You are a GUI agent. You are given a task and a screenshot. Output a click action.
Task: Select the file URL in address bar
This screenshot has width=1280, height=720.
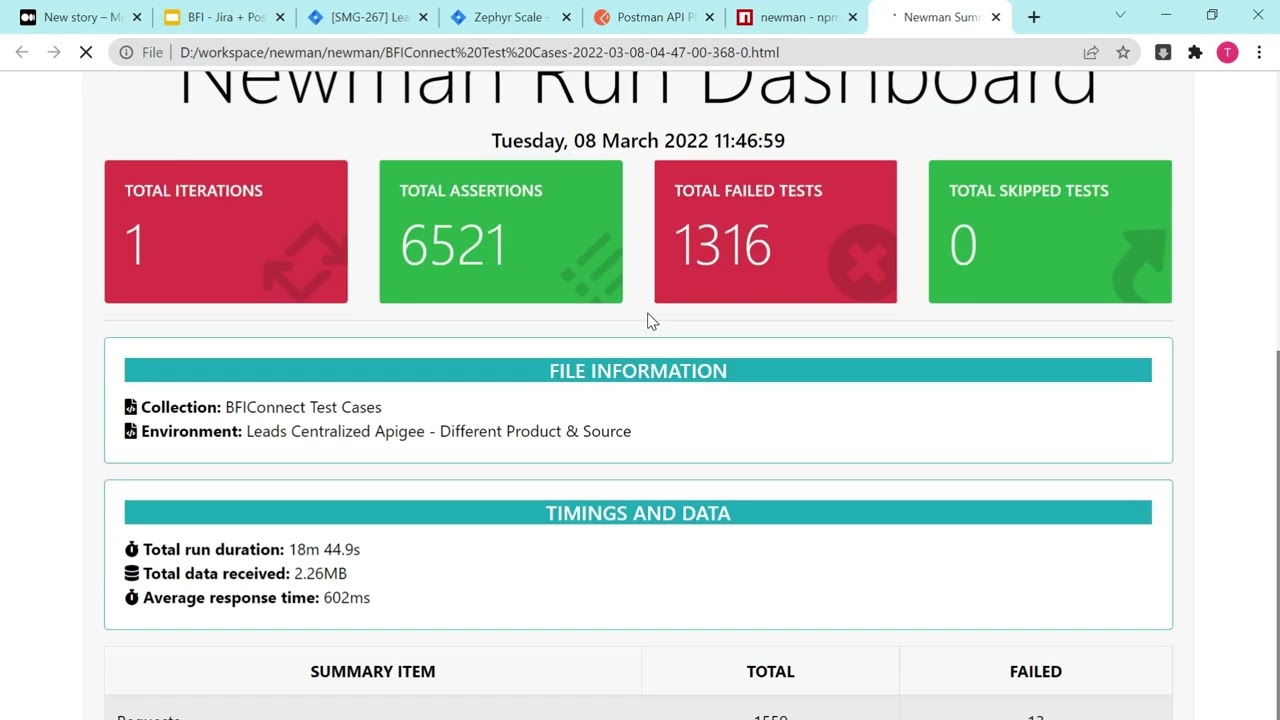click(x=480, y=52)
